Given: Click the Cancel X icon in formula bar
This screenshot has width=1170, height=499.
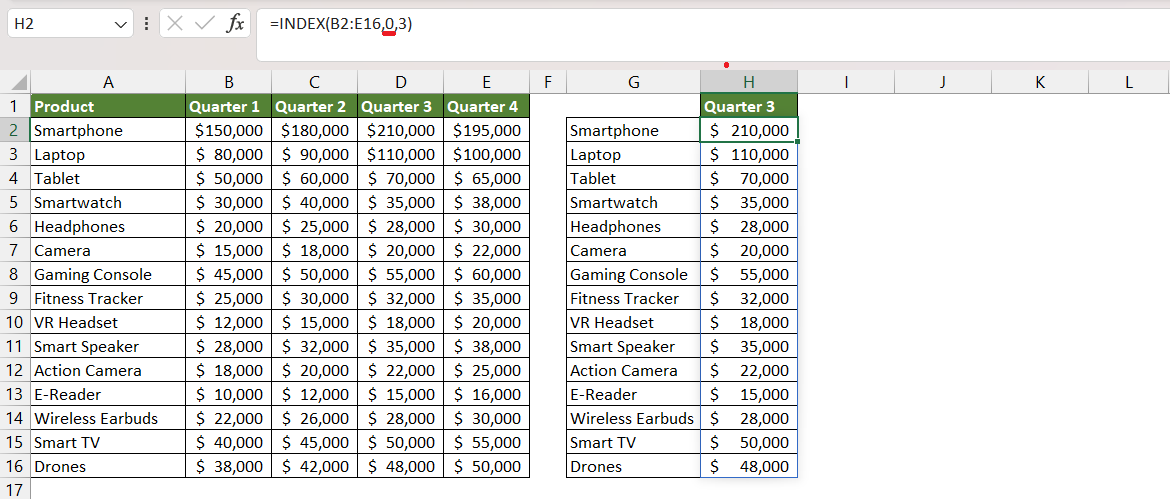Looking at the screenshot, I should pyautogui.click(x=175, y=24).
